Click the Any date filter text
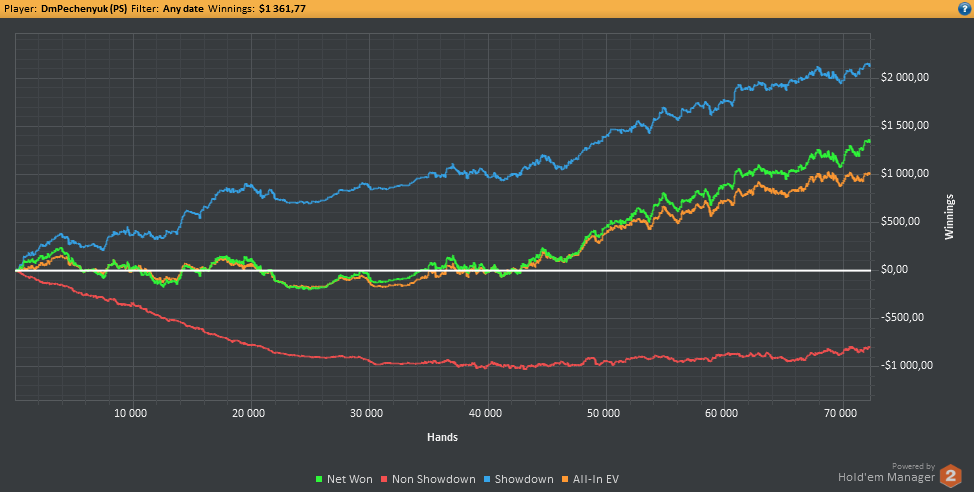974x492 pixels. 183,9
